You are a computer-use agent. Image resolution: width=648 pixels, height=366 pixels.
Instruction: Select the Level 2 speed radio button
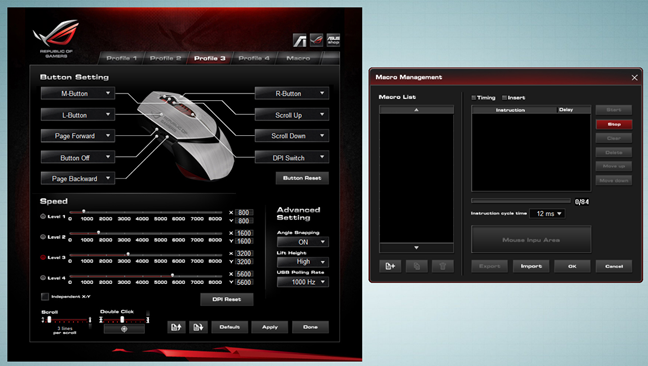pos(43,237)
